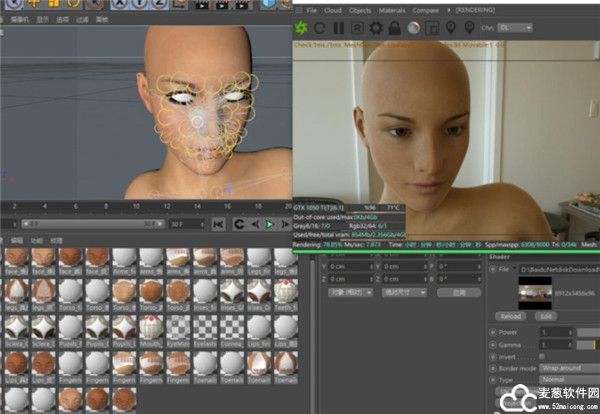
Task: Pause the Octane live render
Action: coord(338,27)
